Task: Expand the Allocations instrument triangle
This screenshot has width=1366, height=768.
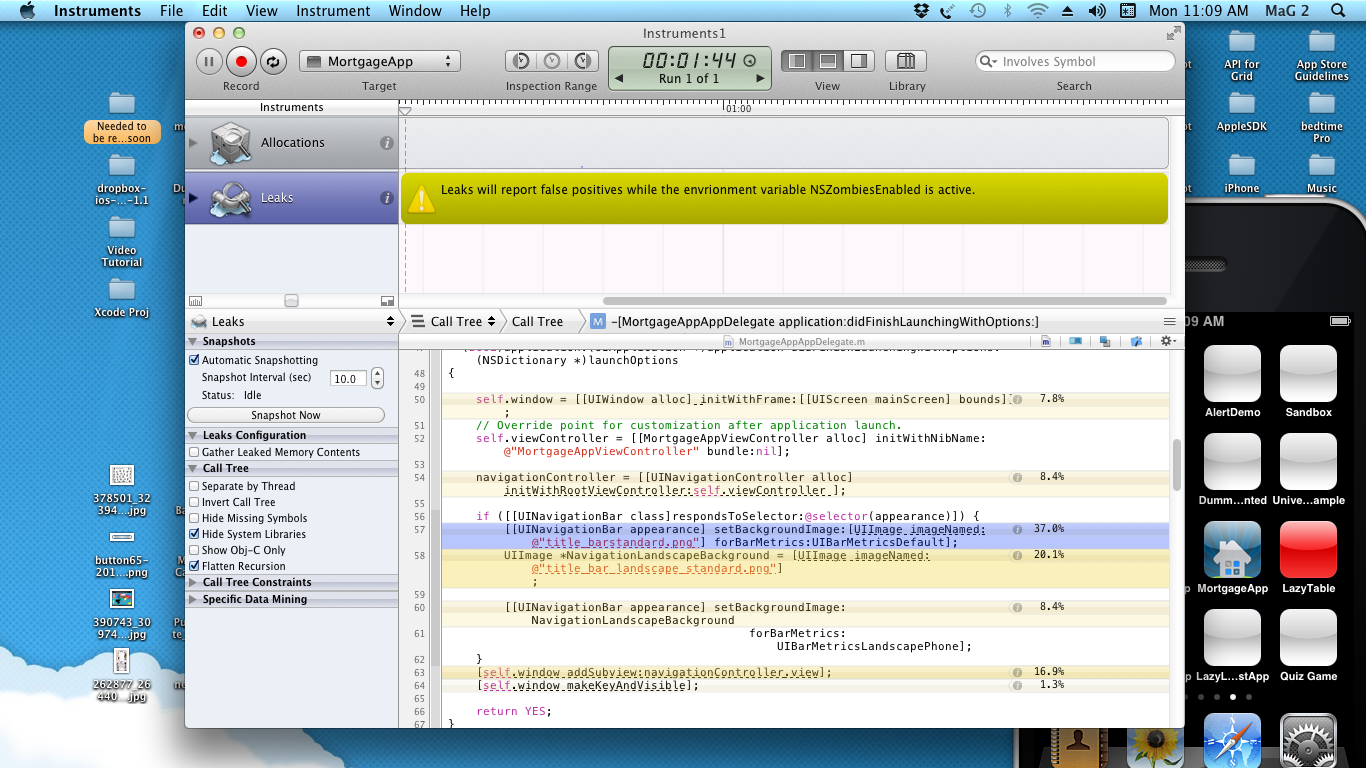Action: coord(194,143)
